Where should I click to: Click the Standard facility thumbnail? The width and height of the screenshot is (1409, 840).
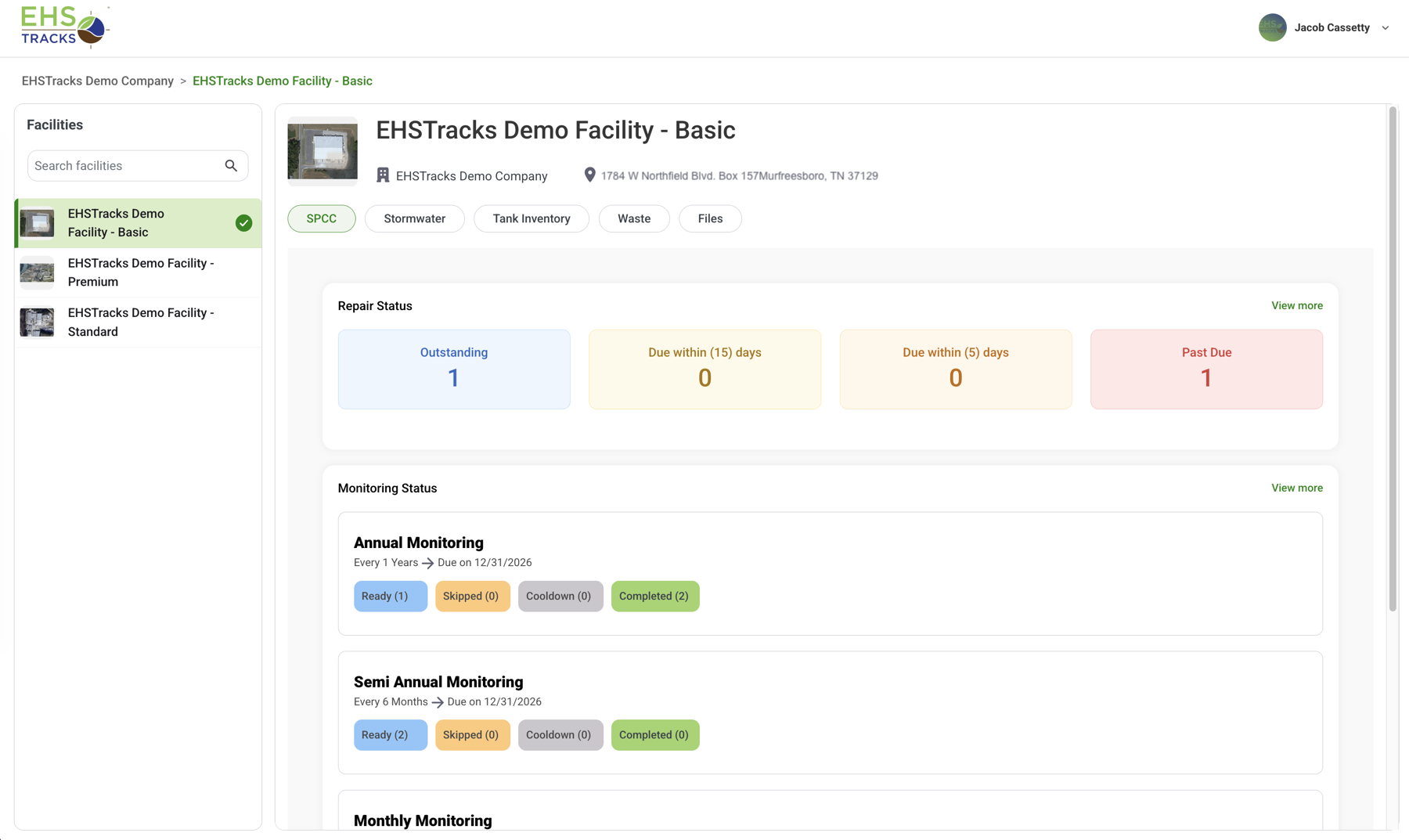pos(37,322)
